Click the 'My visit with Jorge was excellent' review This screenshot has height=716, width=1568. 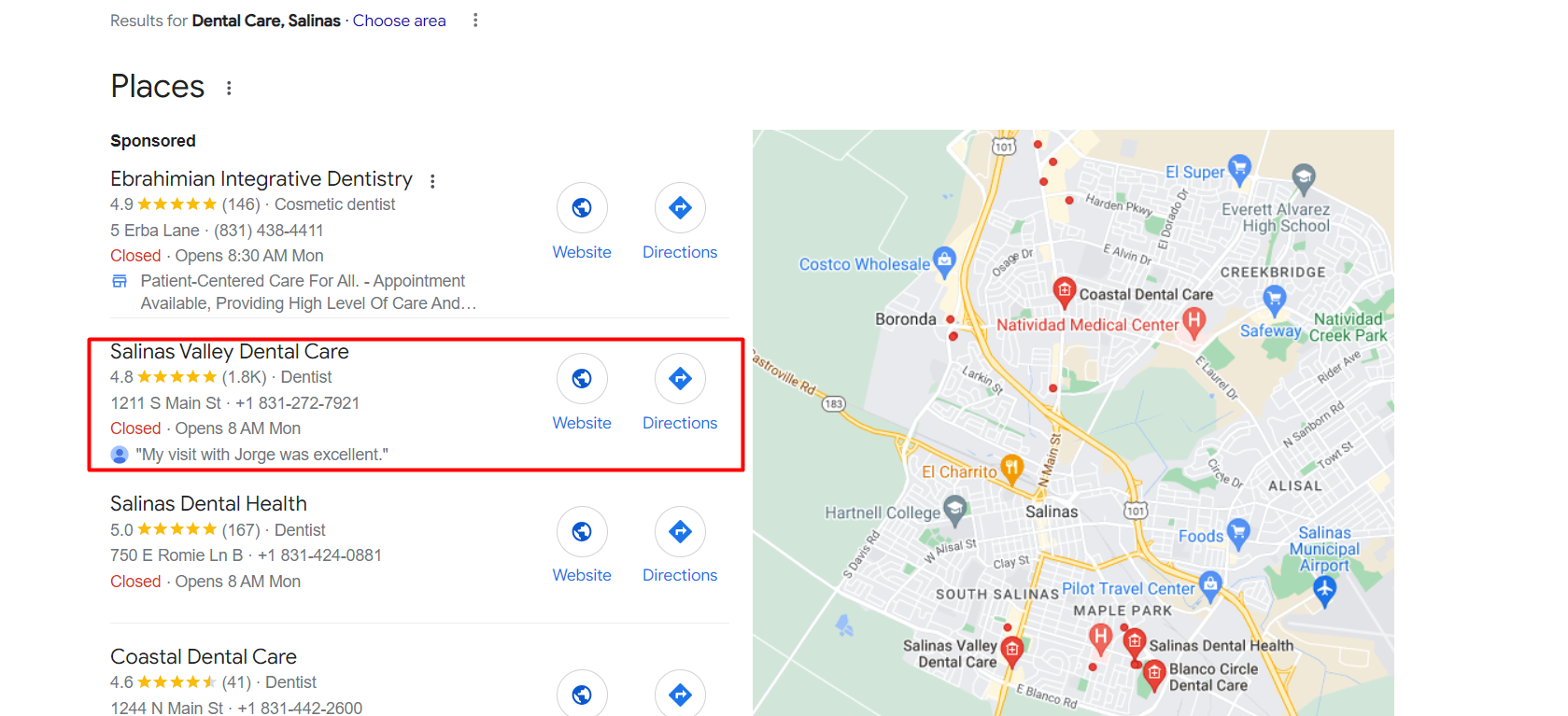(261, 455)
